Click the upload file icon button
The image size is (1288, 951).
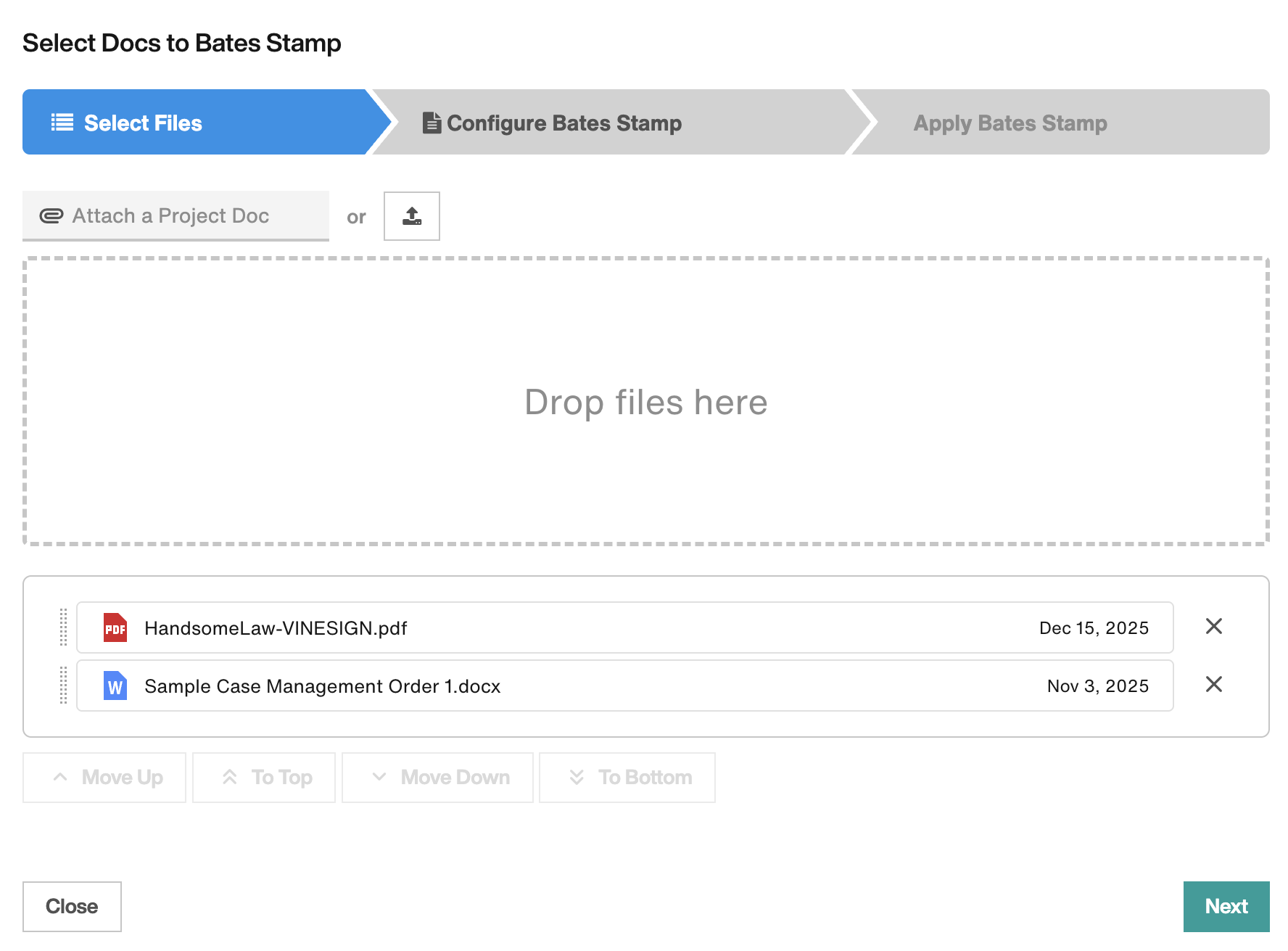[x=411, y=216]
